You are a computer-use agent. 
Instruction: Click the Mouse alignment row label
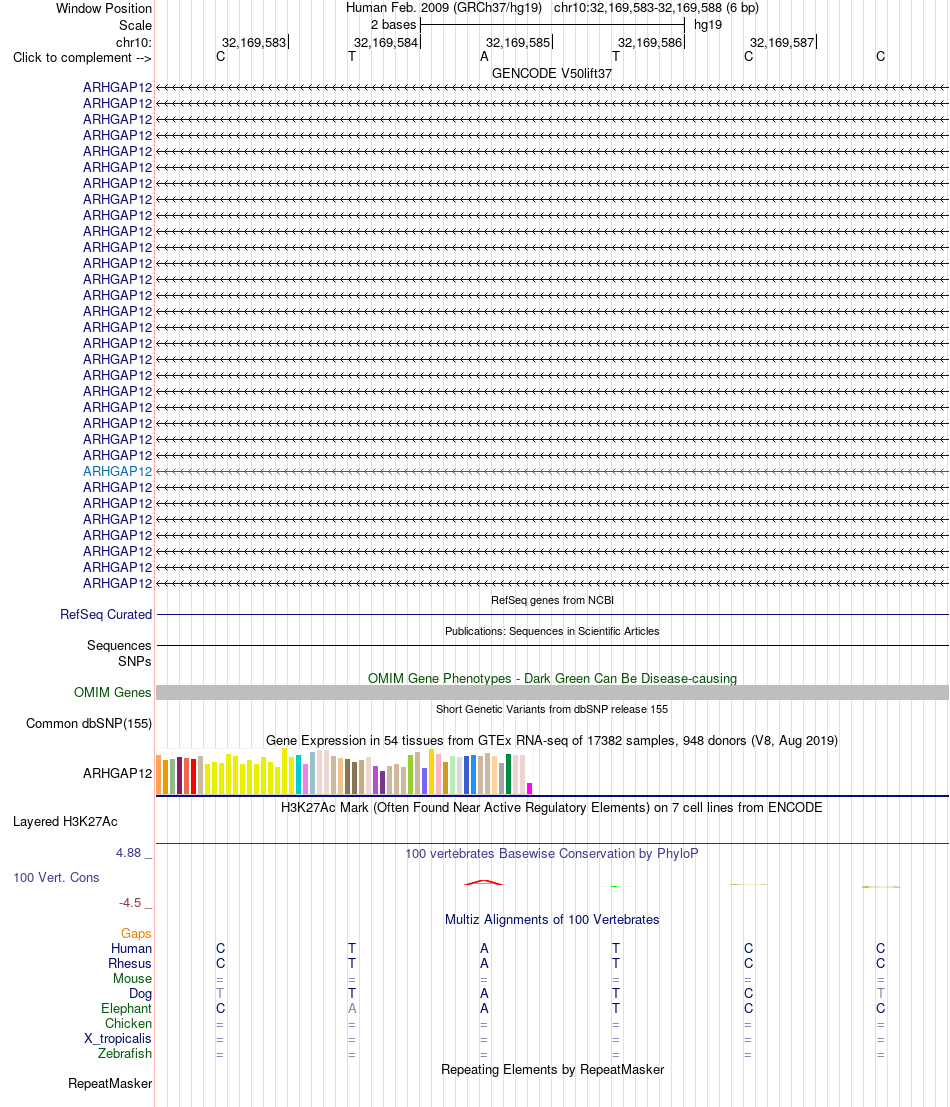coord(133,979)
